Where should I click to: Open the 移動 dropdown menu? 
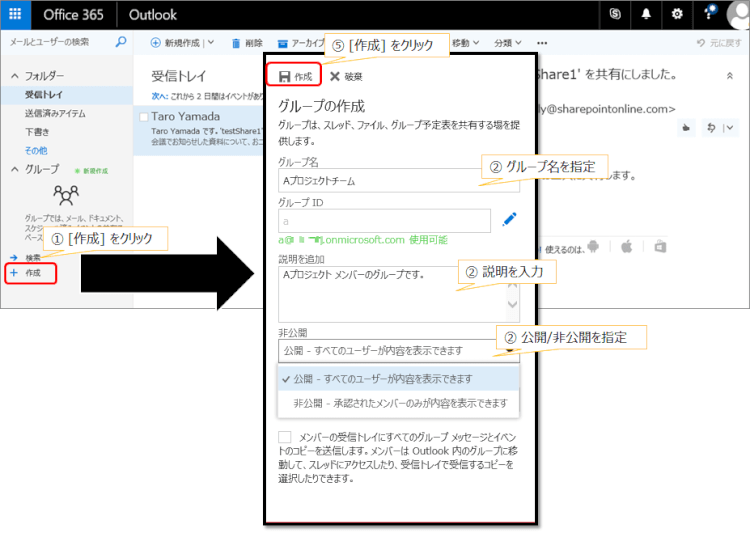point(465,43)
